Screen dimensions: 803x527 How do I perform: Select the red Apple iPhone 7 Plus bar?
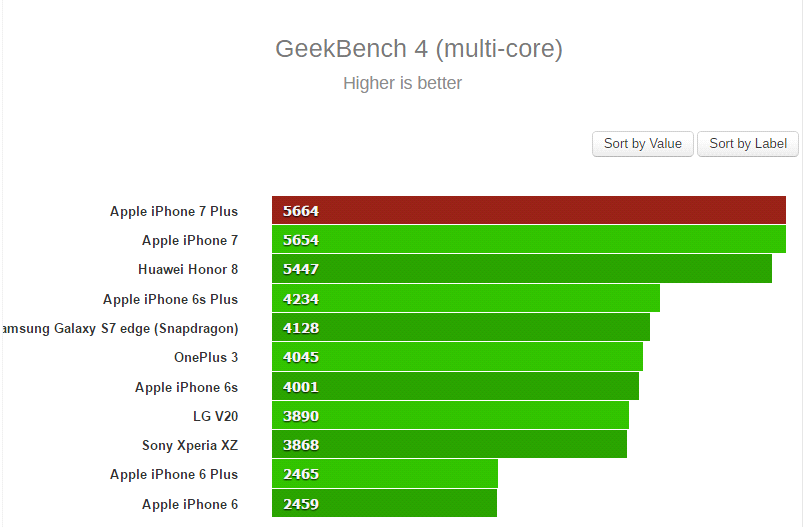[529, 210]
